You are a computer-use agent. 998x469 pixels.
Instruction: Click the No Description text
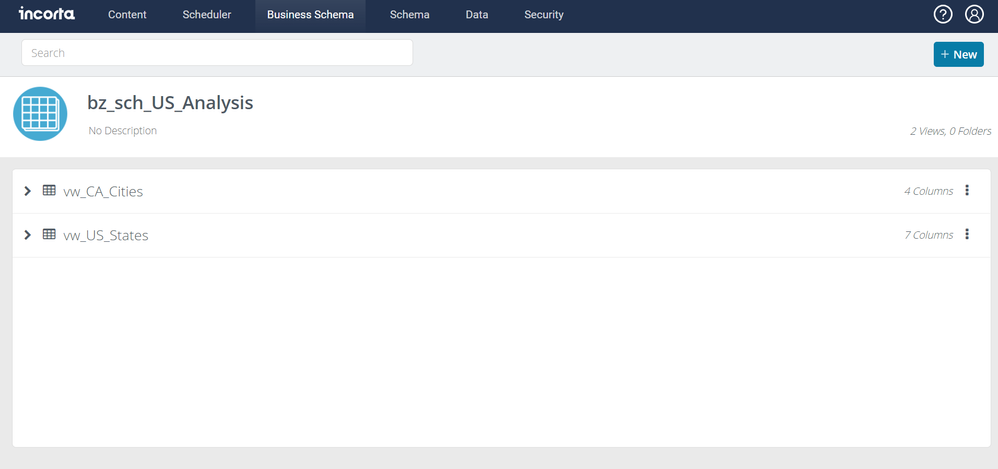122,131
